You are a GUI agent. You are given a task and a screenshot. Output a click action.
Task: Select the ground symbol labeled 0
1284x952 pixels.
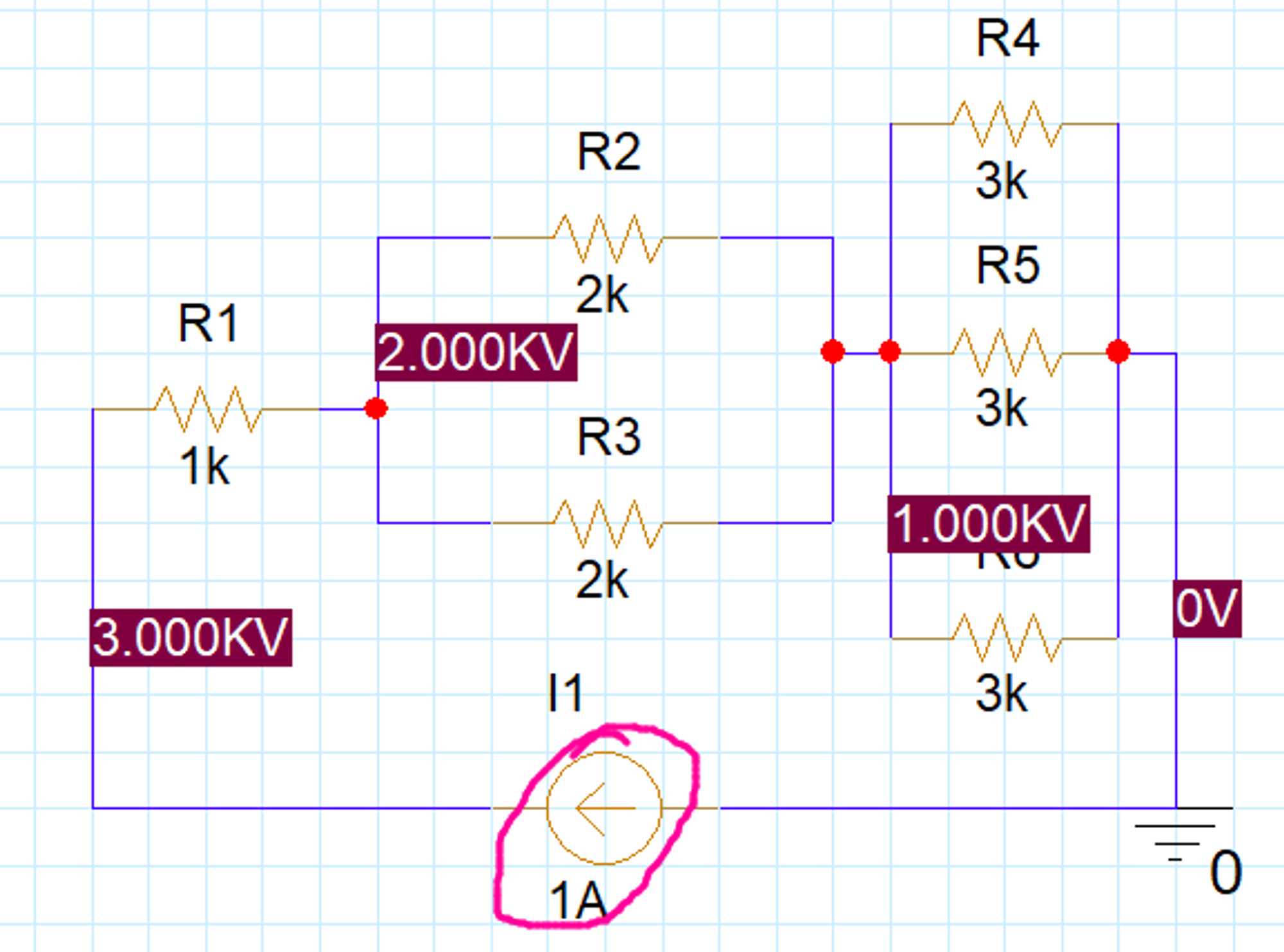coord(1176,833)
